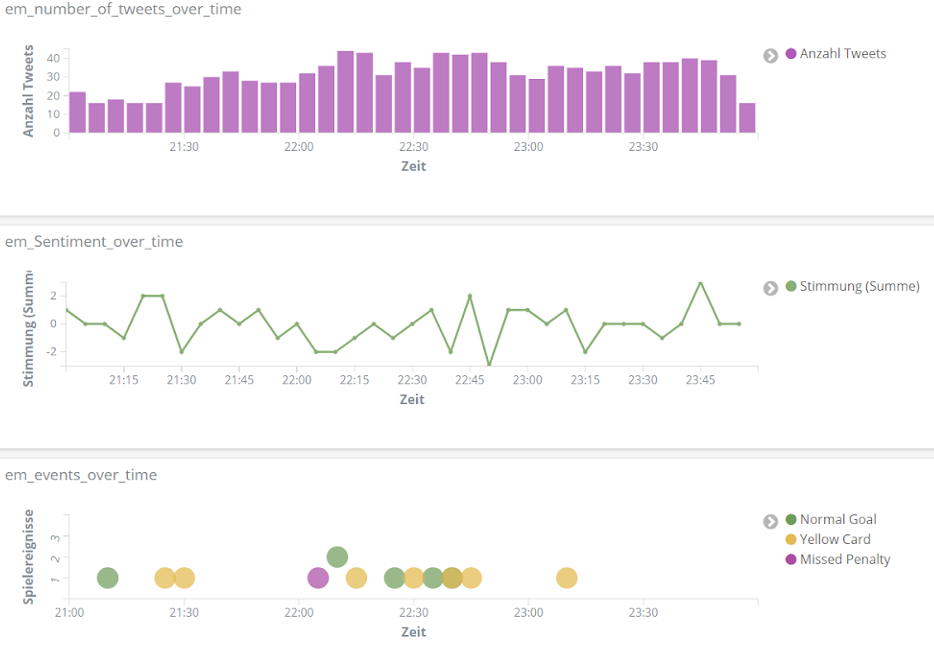The height and width of the screenshot is (662, 934).
Task: Click the last short bar in tweets histogram
Action: (x=747, y=118)
